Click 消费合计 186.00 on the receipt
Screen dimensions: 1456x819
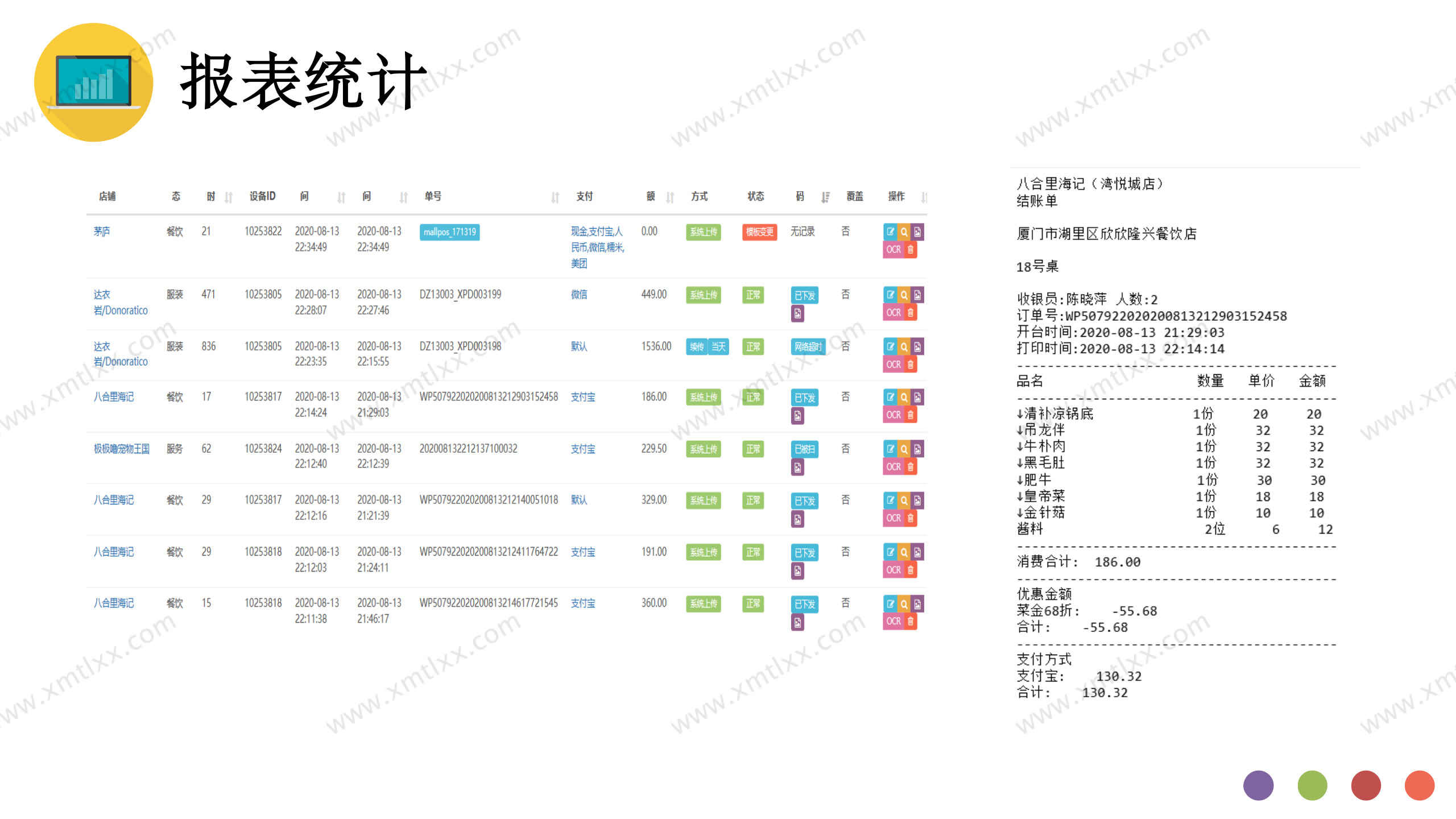click(1078, 562)
